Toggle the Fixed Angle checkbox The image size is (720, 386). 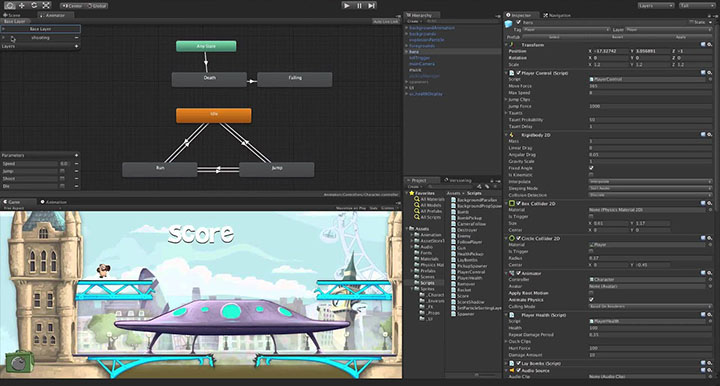click(591, 168)
